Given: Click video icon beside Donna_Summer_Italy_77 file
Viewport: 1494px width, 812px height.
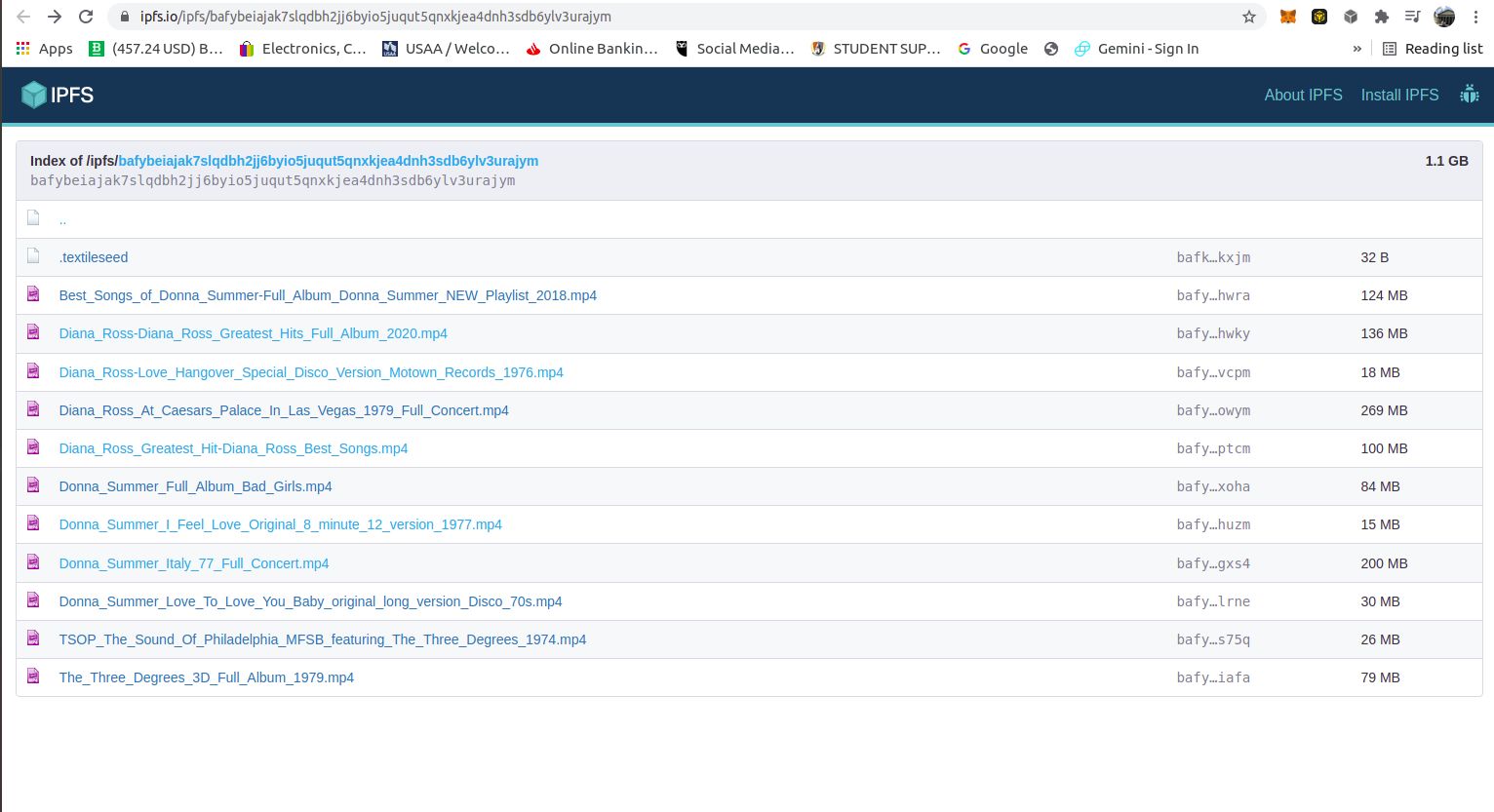Looking at the screenshot, I should [33, 562].
